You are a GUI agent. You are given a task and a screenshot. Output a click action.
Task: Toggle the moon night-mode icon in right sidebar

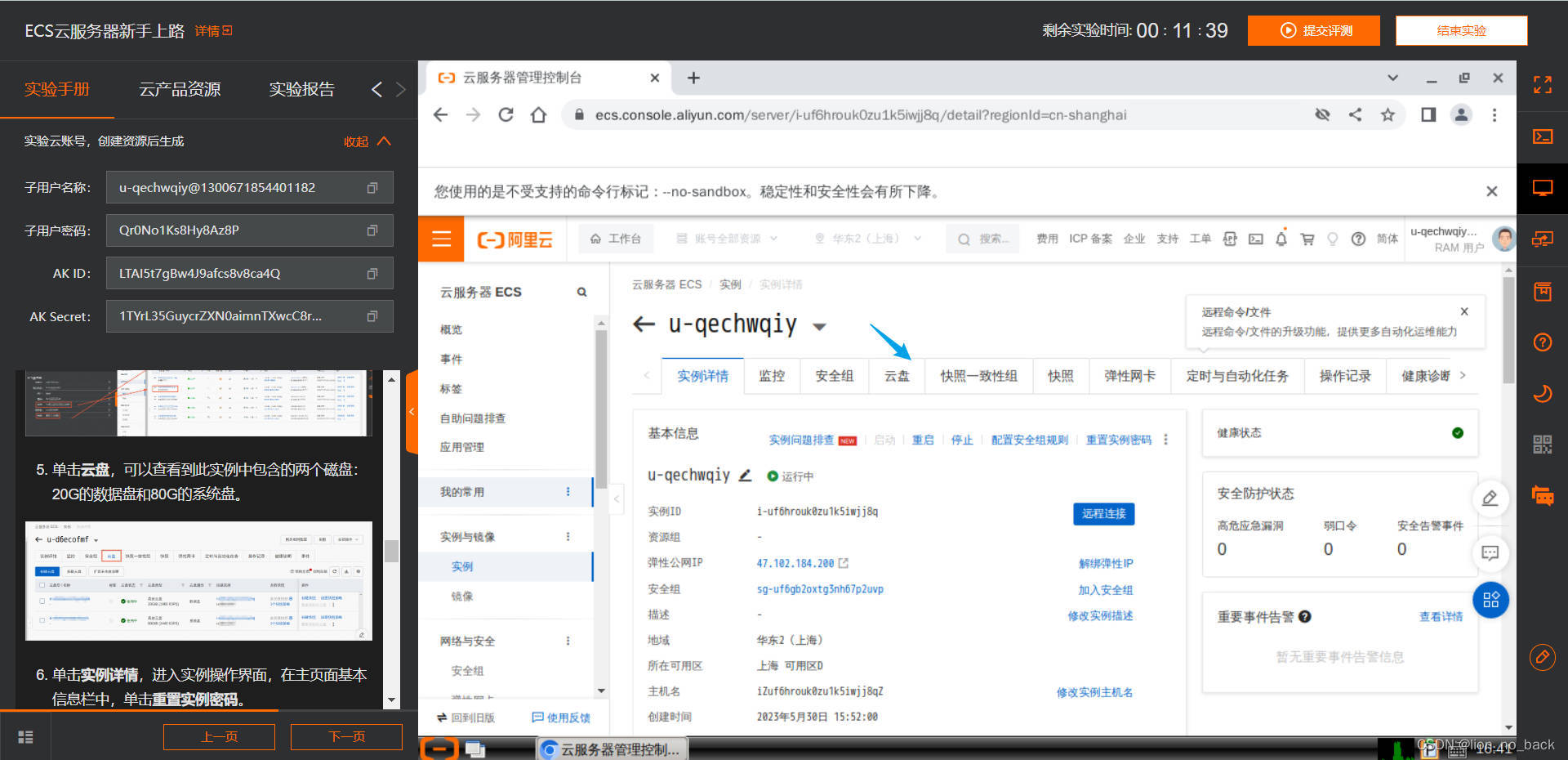[x=1543, y=394]
